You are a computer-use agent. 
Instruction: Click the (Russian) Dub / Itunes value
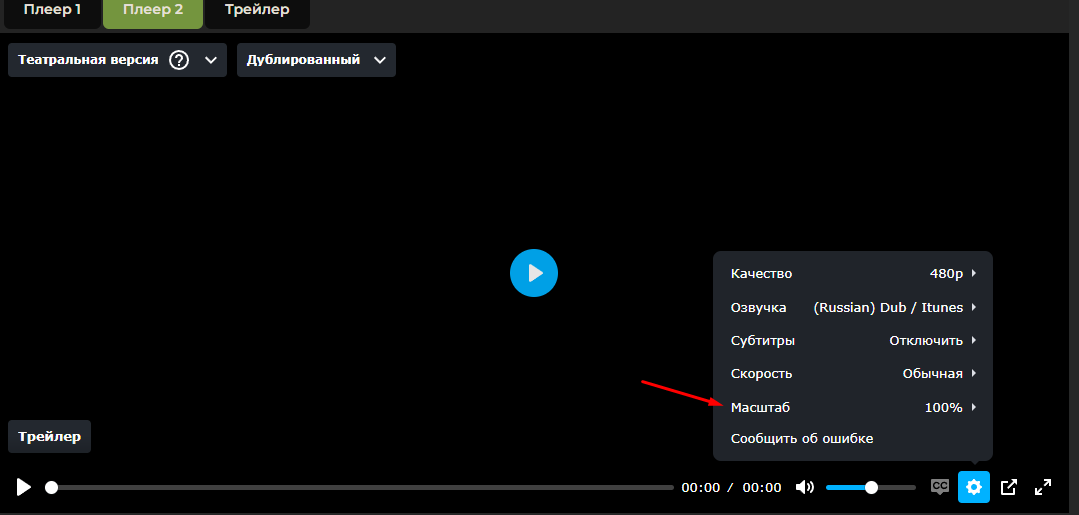(888, 308)
